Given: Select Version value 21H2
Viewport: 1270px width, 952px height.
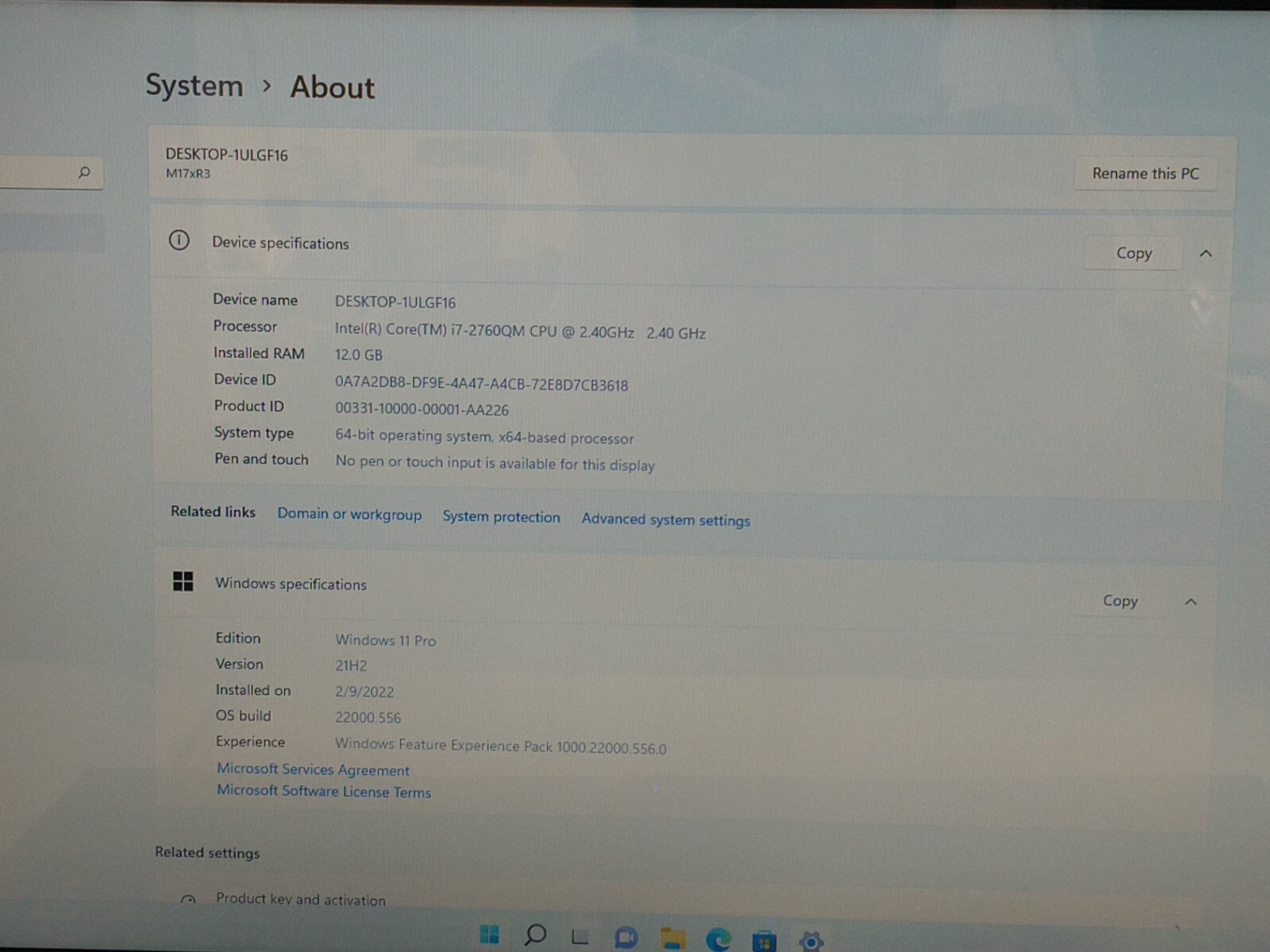Looking at the screenshot, I should pos(351,666).
